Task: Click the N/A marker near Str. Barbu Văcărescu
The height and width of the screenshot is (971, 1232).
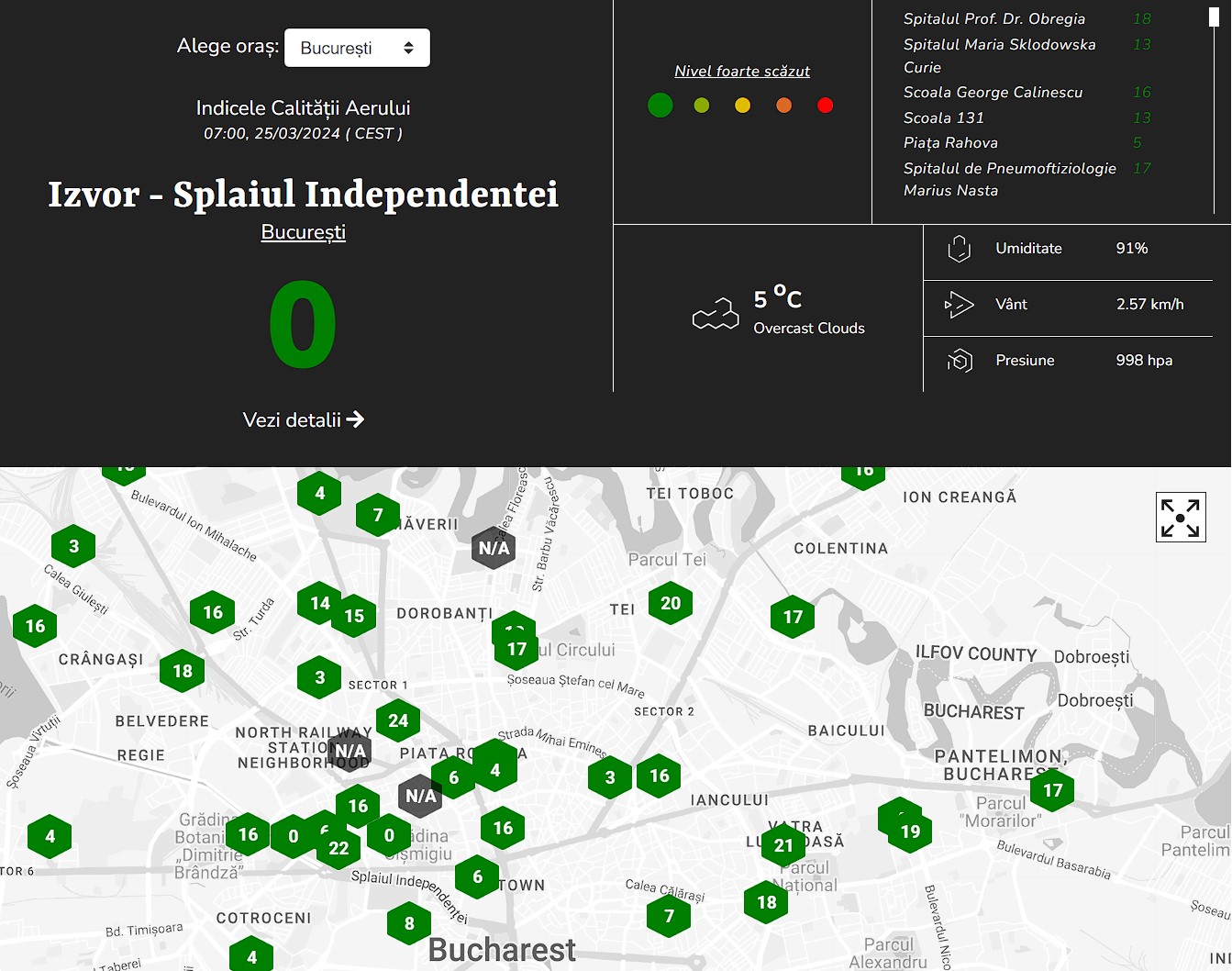Action: click(494, 548)
